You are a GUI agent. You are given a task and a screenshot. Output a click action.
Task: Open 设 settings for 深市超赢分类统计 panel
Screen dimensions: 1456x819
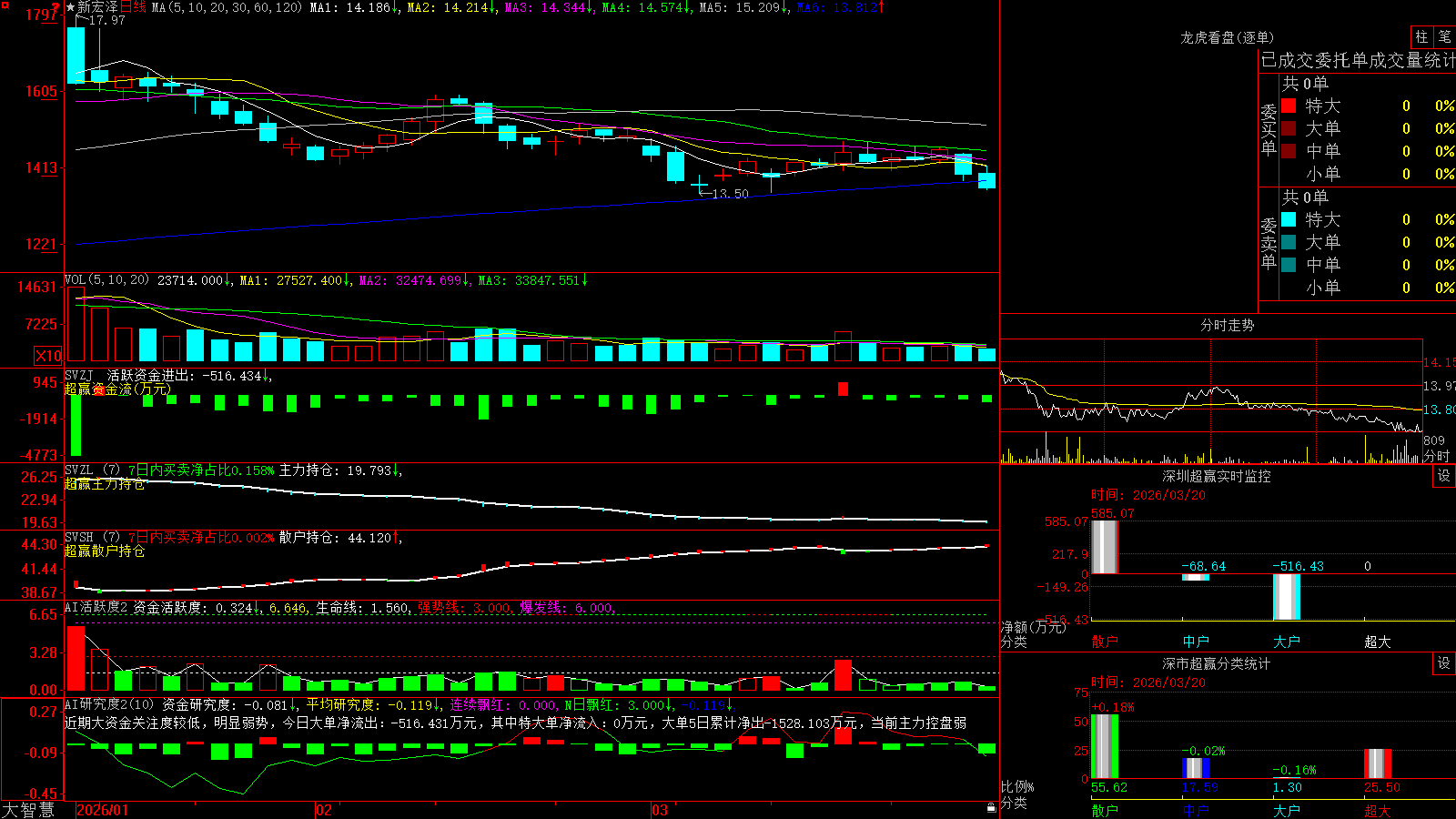point(1444,663)
